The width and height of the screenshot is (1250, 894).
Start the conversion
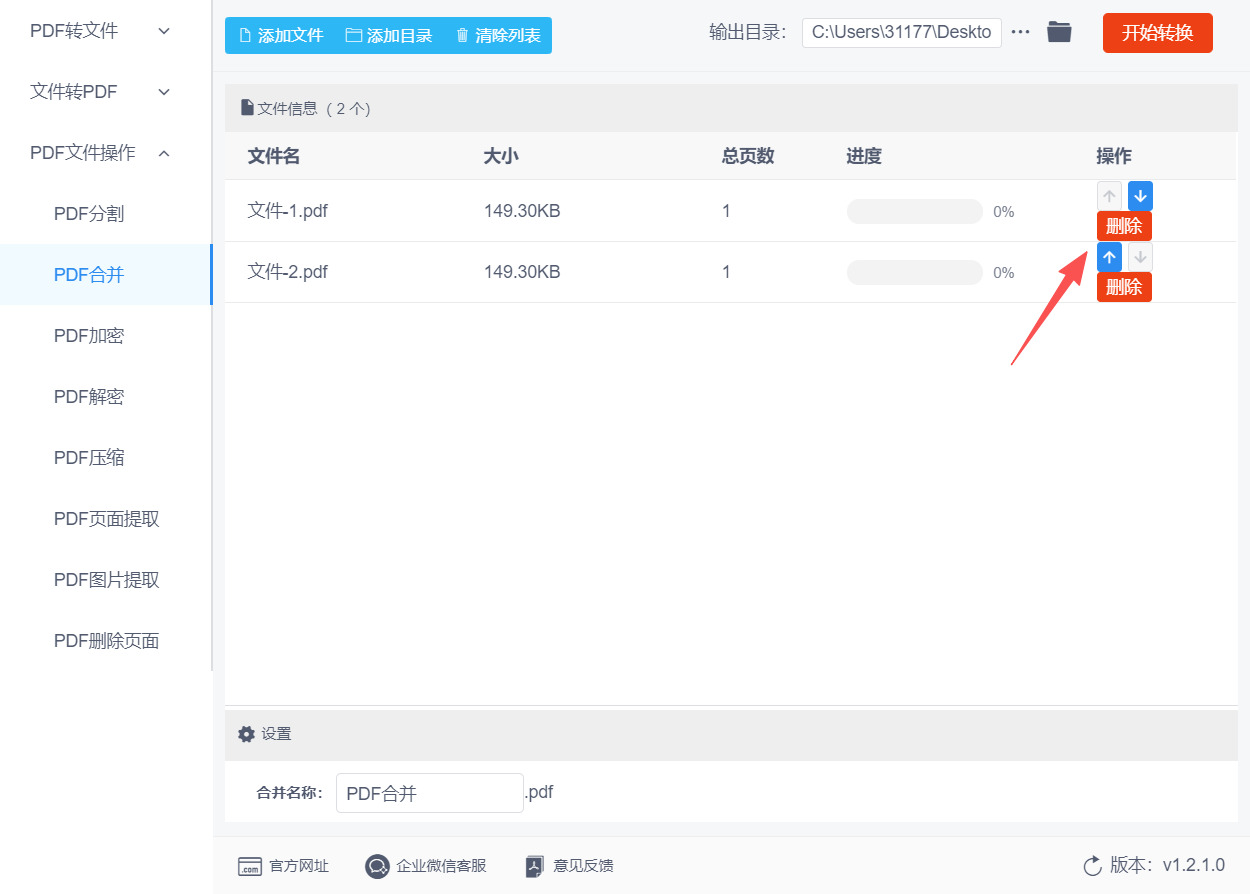tap(1157, 33)
